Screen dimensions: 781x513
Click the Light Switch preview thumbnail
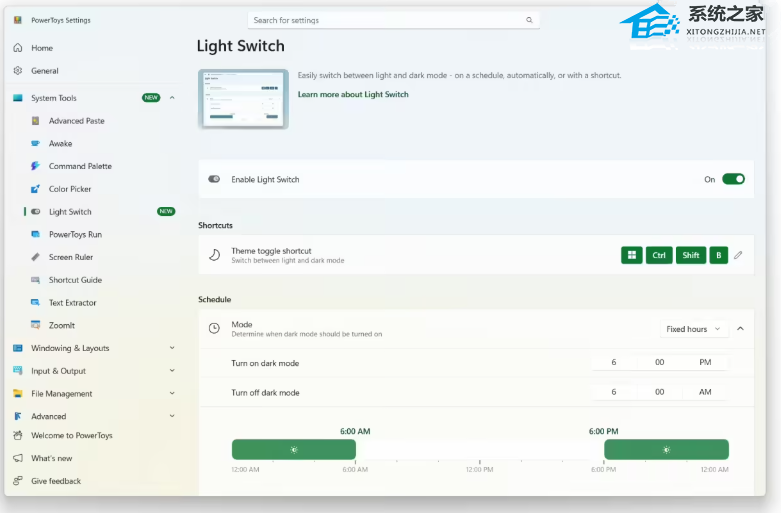(x=243, y=99)
